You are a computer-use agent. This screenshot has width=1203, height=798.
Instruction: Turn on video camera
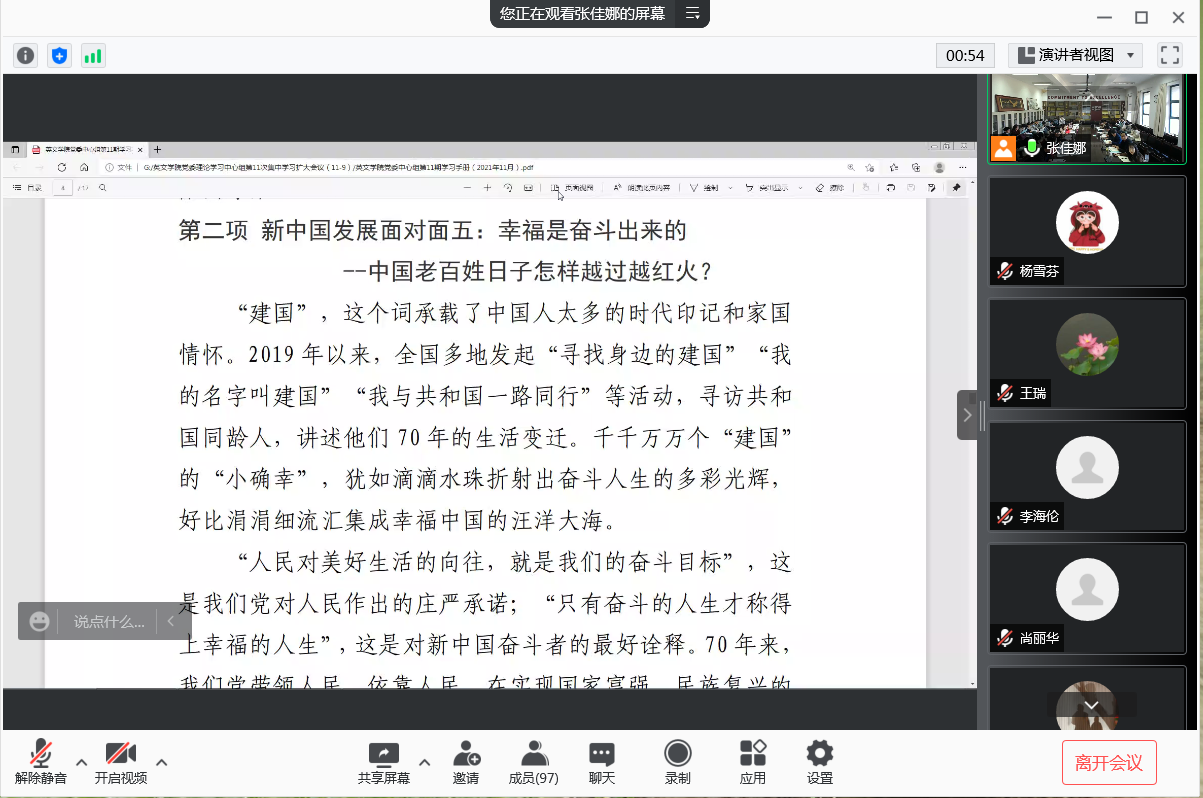click(x=120, y=762)
